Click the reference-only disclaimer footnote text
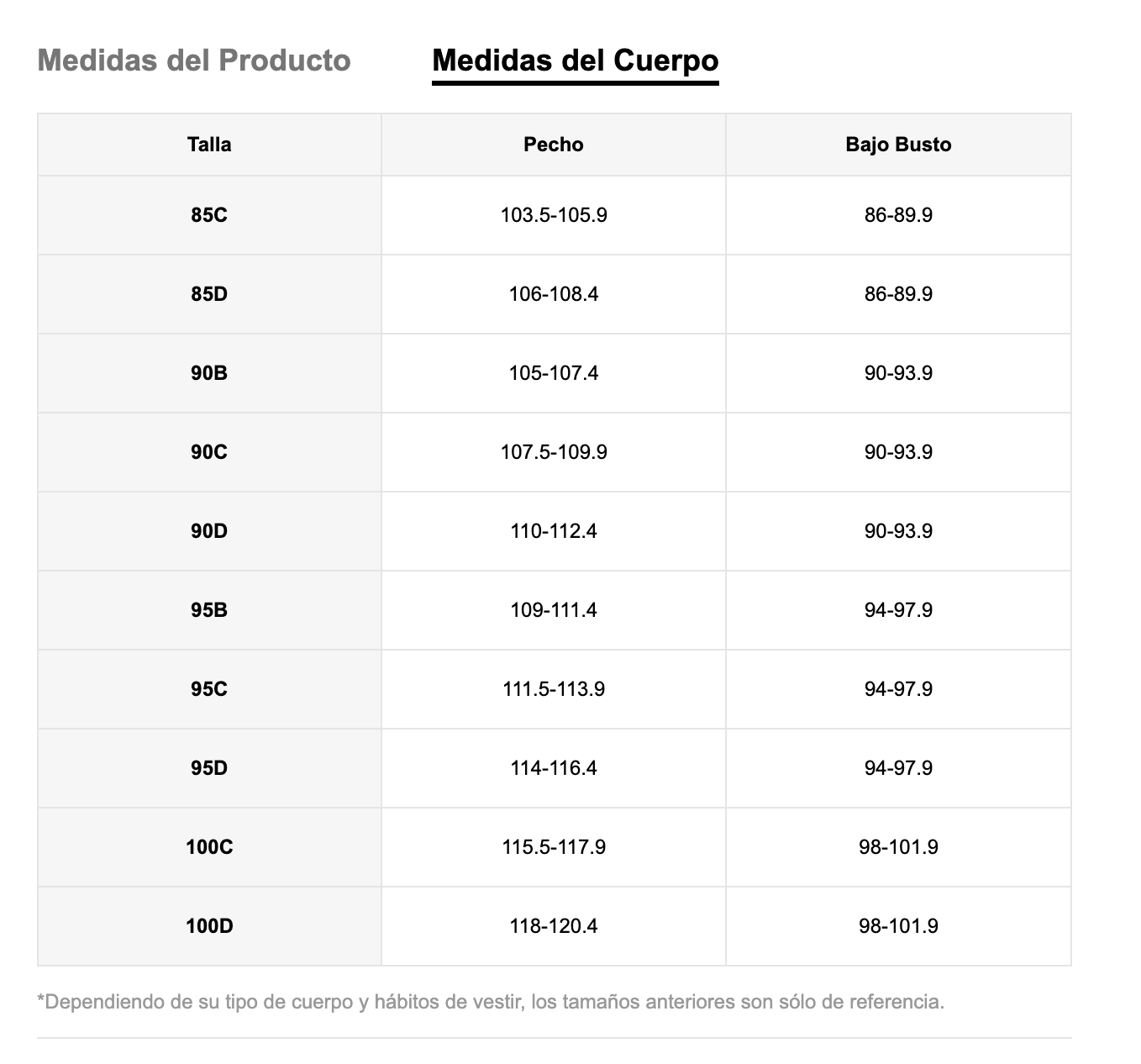The height and width of the screenshot is (1064, 1141). [x=491, y=1002]
